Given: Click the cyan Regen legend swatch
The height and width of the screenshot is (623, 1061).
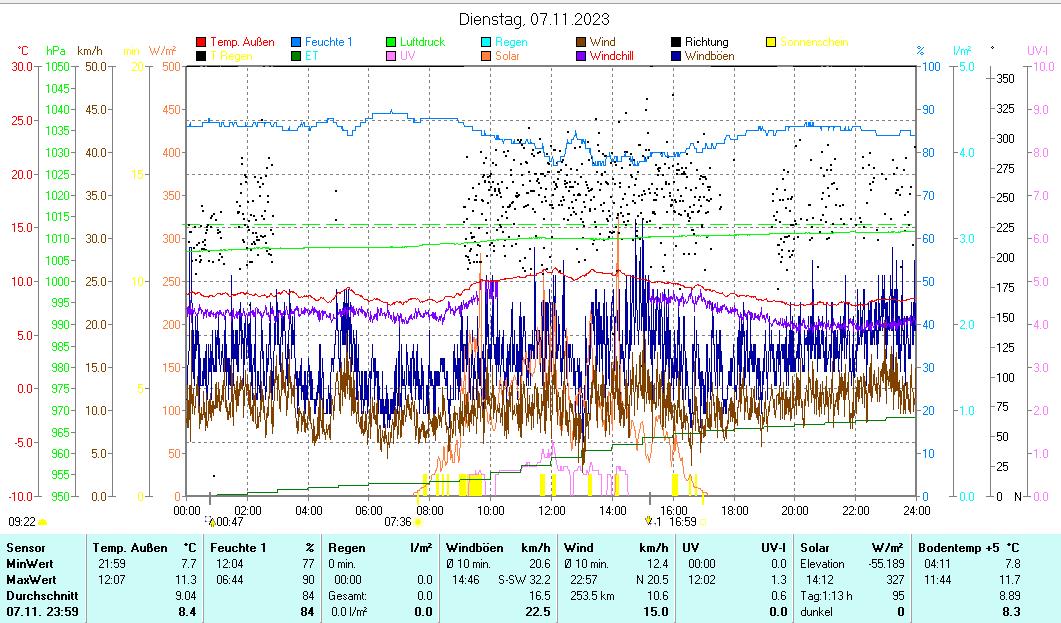Looking at the screenshot, I should pyautogui.click(x=486, y=42).
